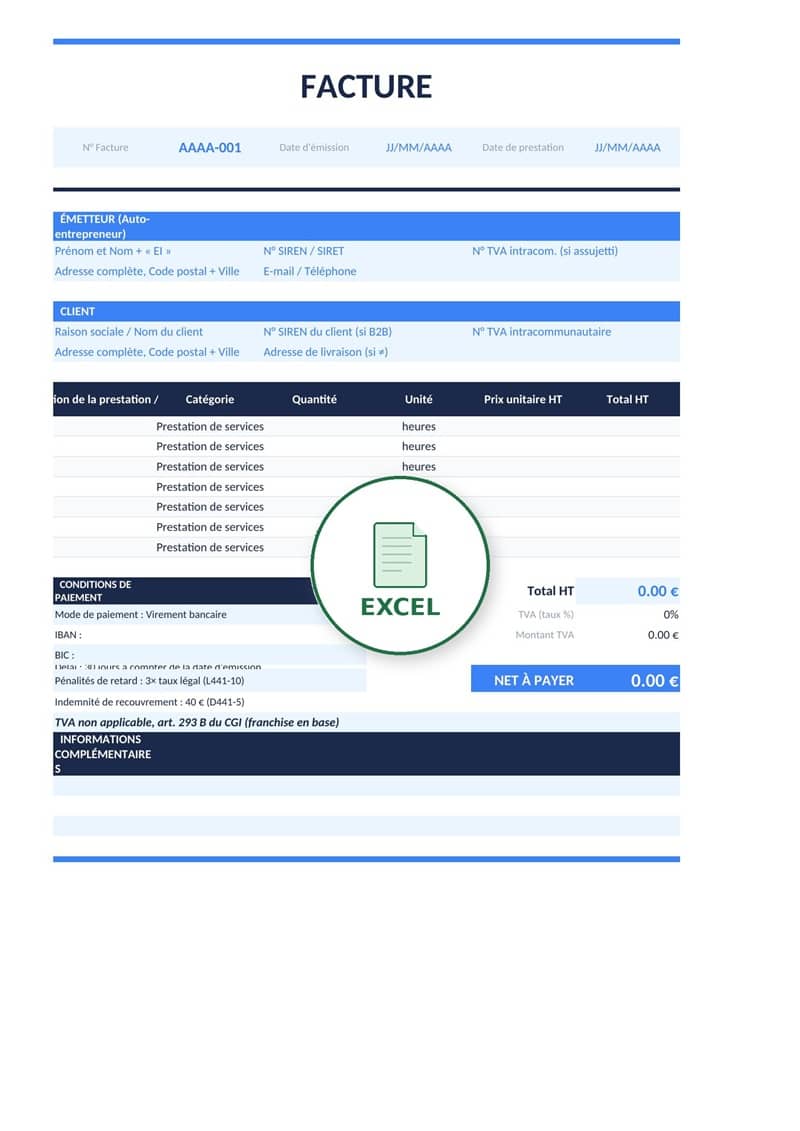The height and width of the screenshot is (1131, 800).
Task: Select invoice number AAAA-001
Action: [x=210, y=147]
